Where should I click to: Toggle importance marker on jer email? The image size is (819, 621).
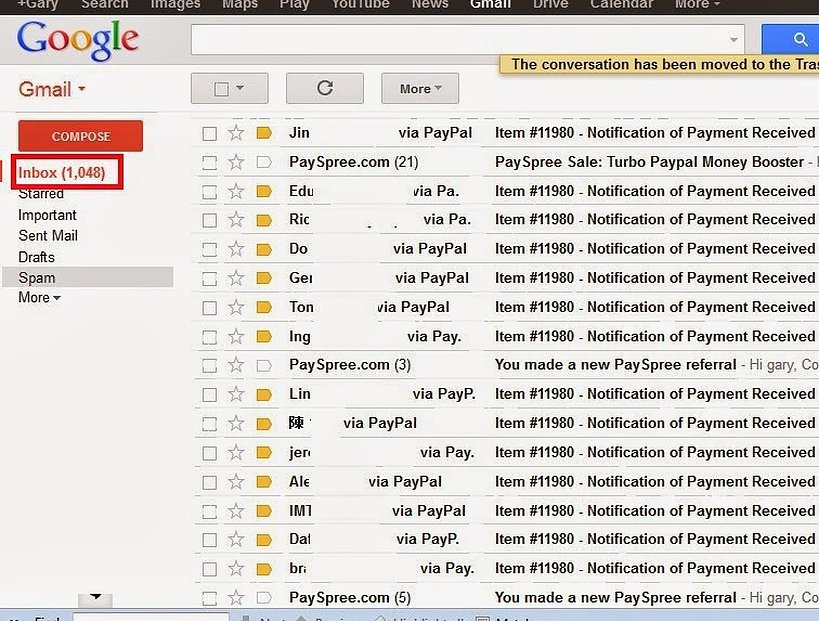pyautogui.click(x=264, y=453)
